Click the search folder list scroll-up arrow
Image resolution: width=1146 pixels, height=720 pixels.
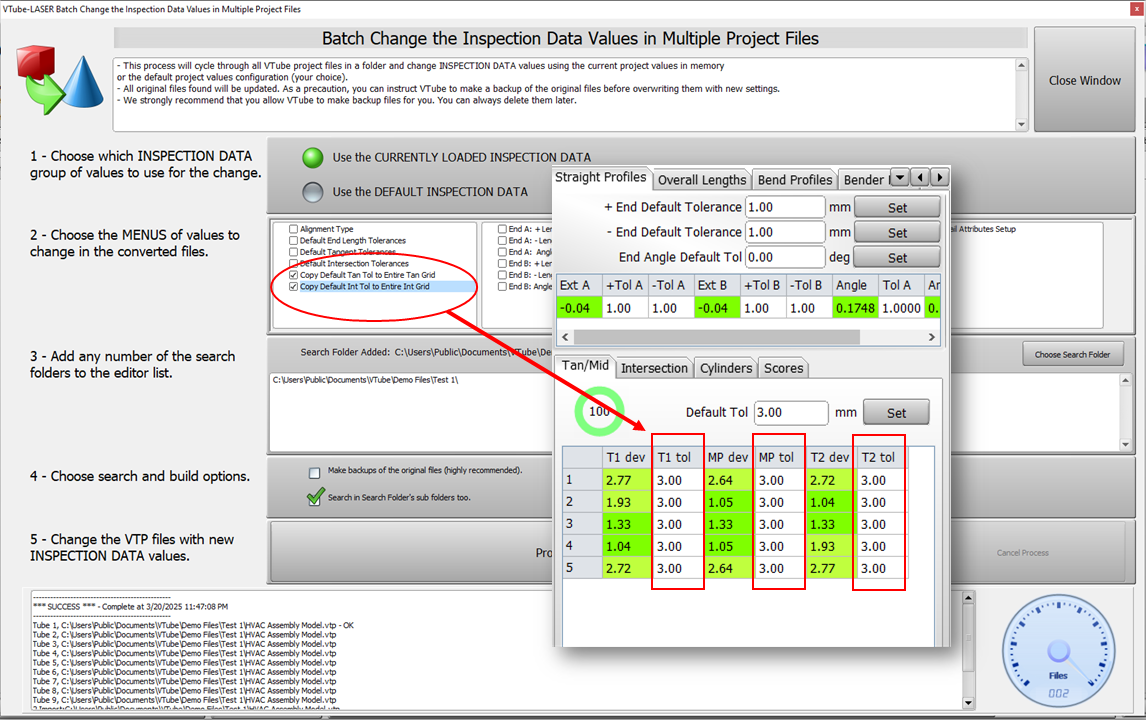(x=1125, y=381)
